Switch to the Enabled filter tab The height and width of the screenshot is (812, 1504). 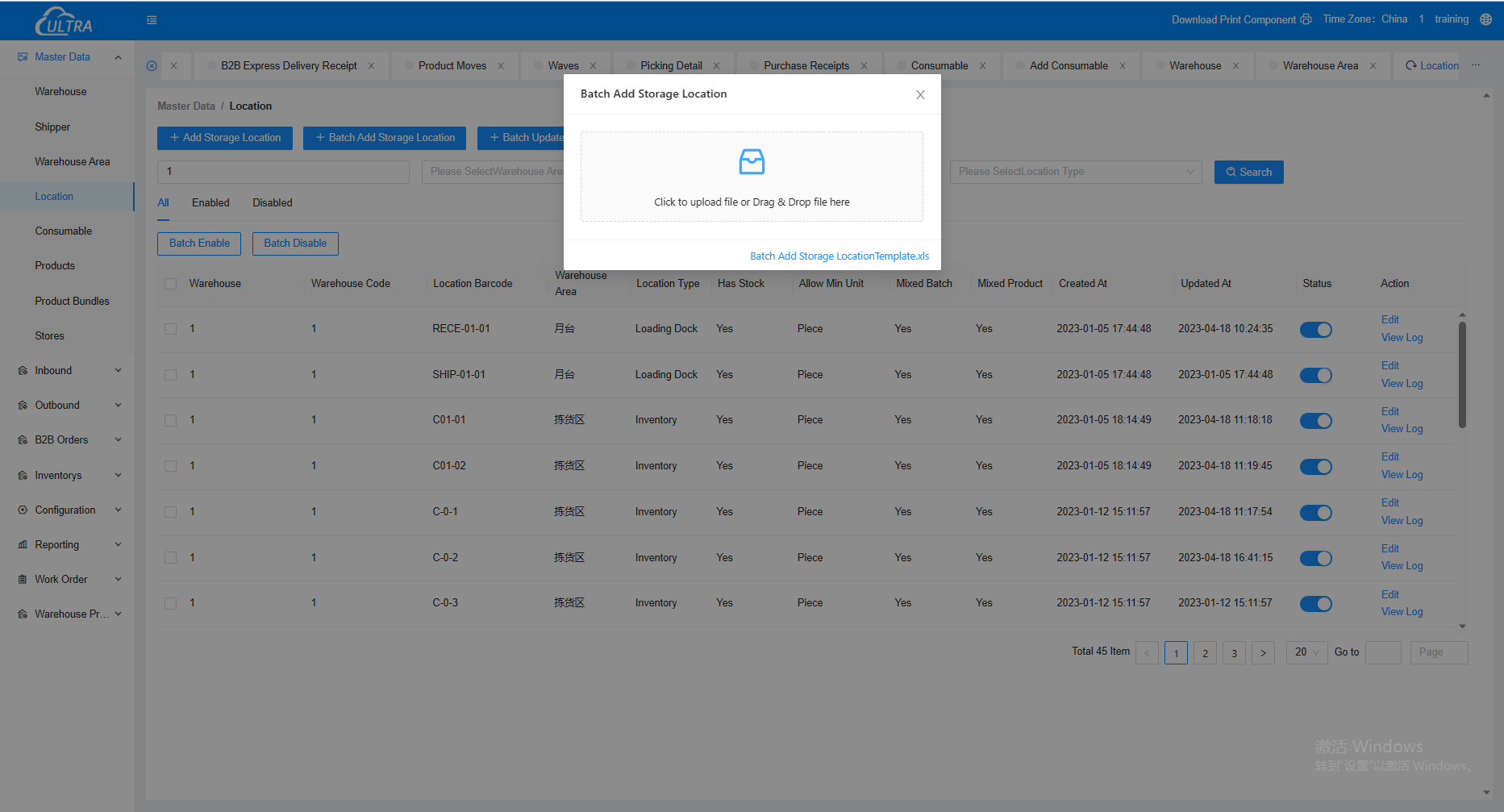210,203
